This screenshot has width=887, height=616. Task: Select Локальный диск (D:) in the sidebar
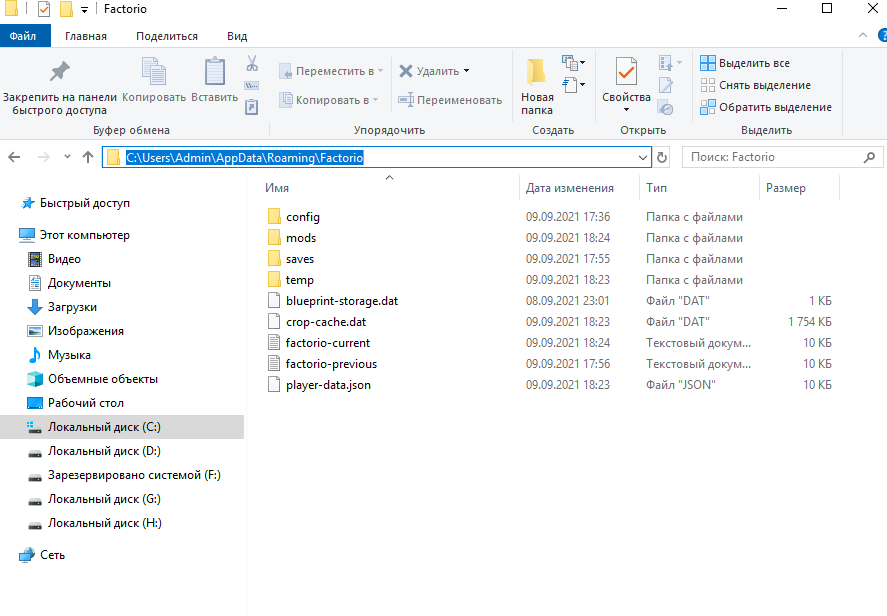click(x=104, y=451)
